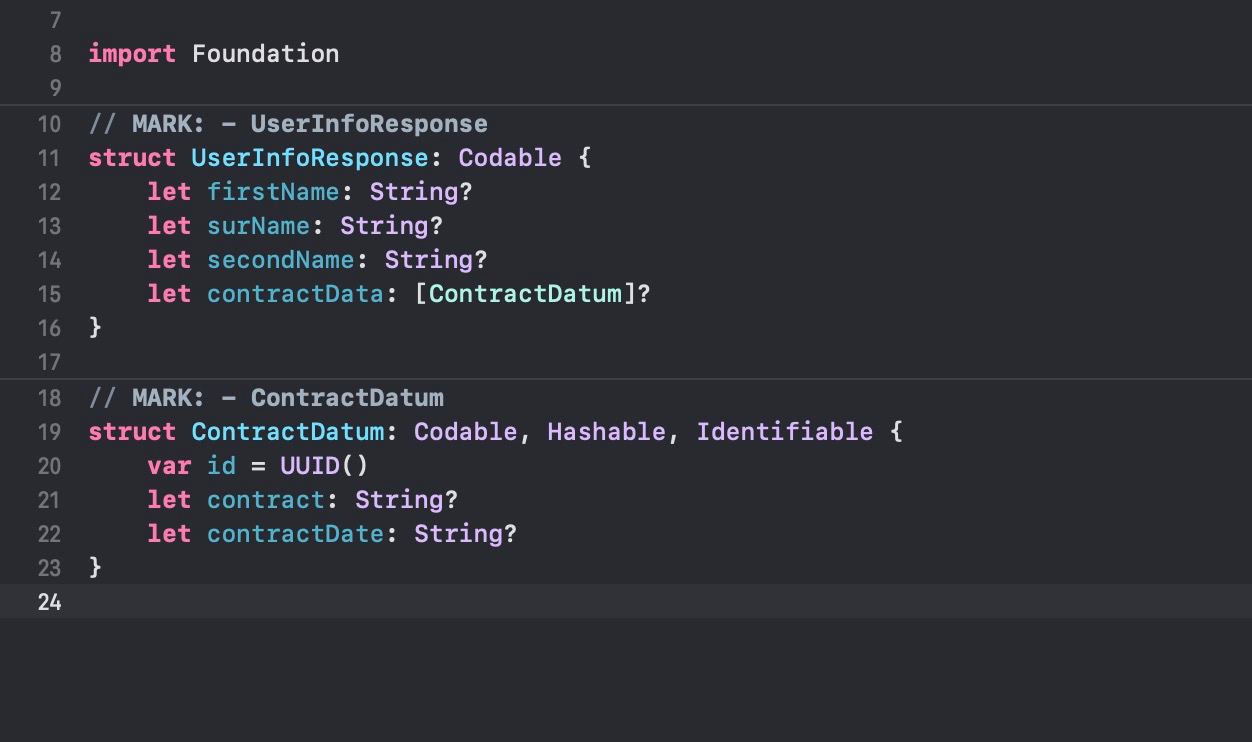The height and width of the screenshot is (742, 1252).
Task: Click the 'UUID()' initializer call
Action: 324,466
